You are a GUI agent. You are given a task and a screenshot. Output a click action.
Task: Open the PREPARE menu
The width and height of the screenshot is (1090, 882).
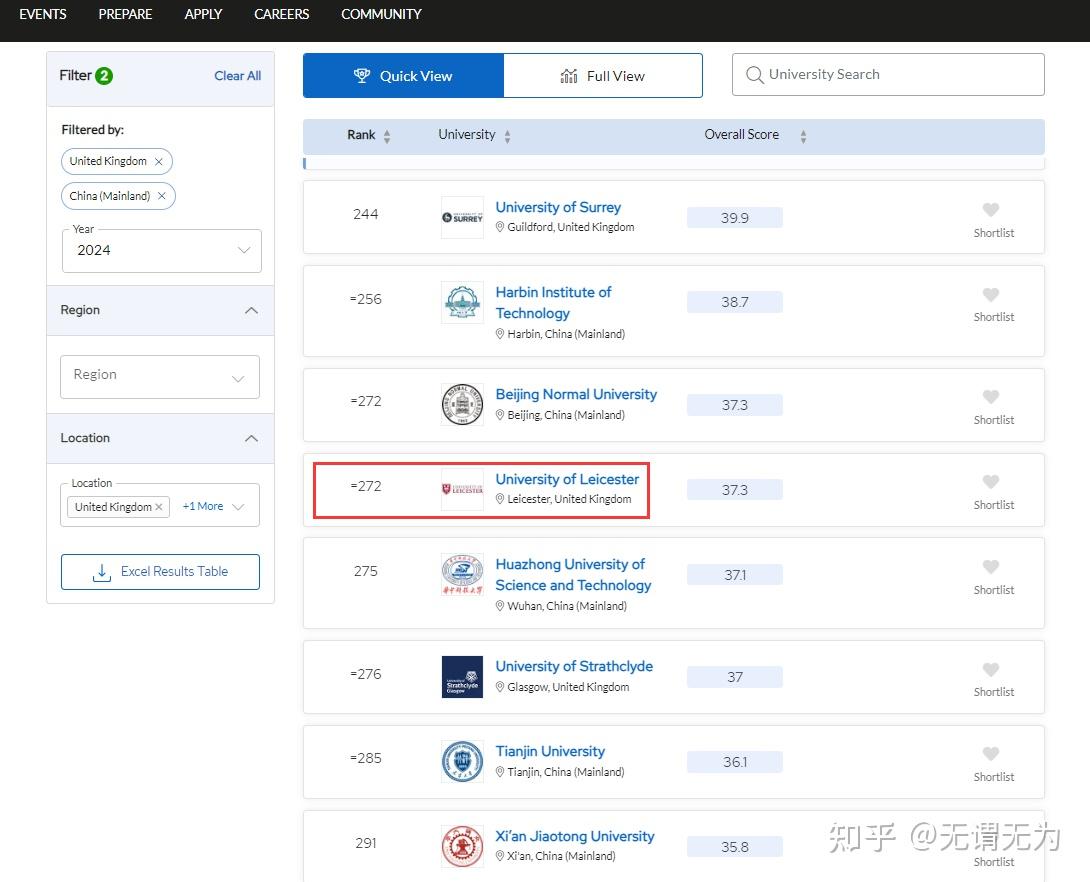tap(125, 14)
